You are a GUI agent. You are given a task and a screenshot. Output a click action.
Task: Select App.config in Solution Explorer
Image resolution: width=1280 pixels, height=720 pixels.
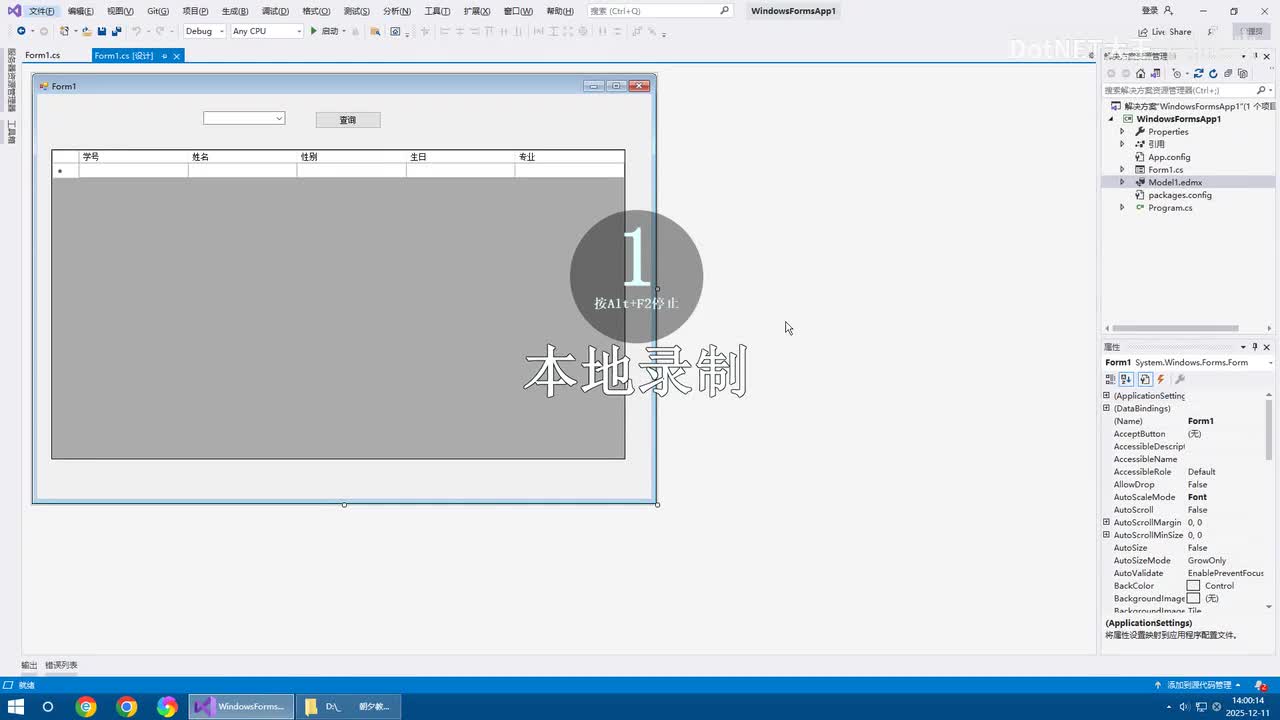click(1169, 157)
